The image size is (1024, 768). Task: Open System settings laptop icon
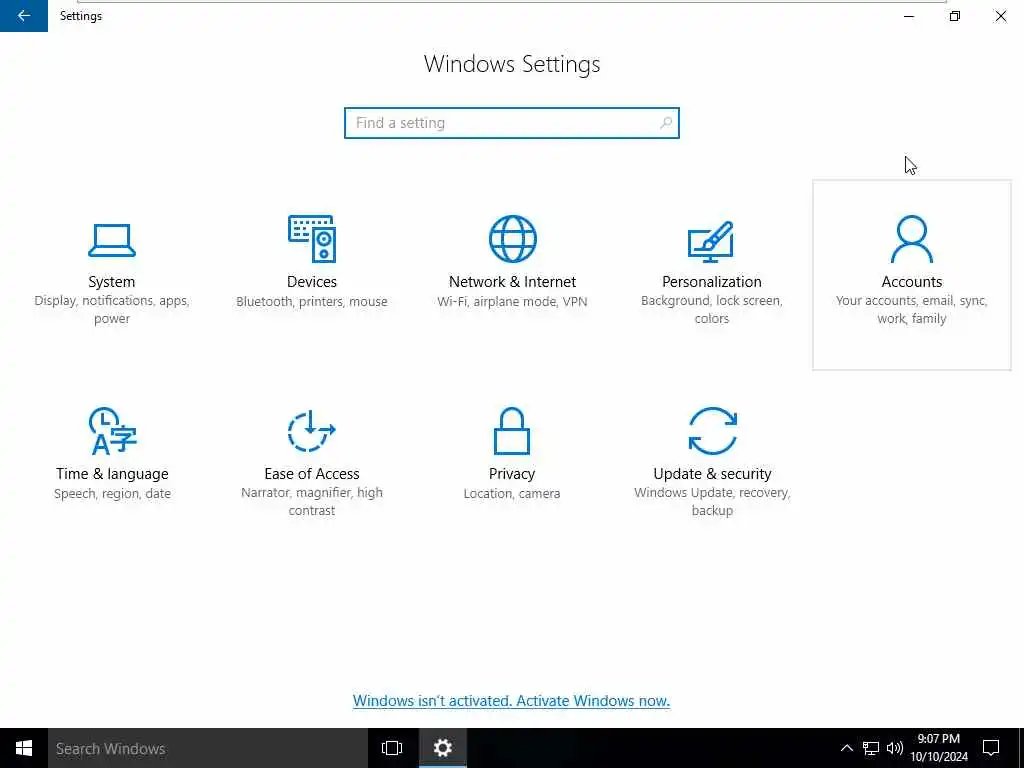(112, 240)
